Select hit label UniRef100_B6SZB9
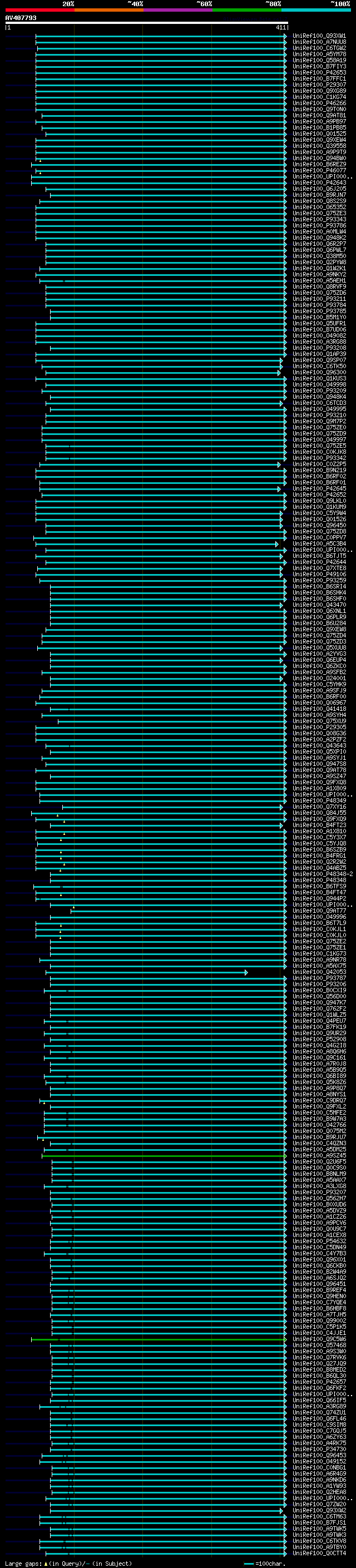The image size is (356, 1568). click(319, 850)
